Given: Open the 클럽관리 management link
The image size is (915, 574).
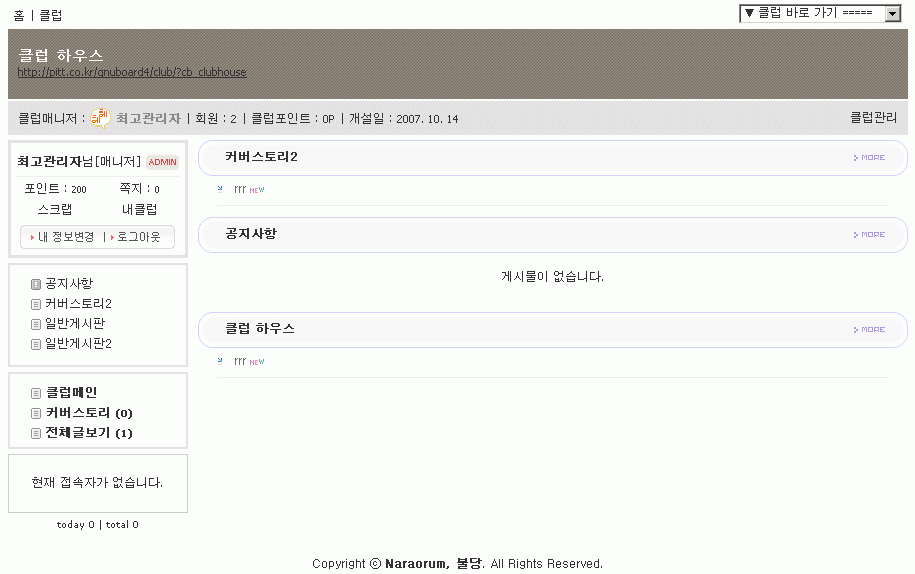Looking at the screenshot, I should [x=873, y=118].
